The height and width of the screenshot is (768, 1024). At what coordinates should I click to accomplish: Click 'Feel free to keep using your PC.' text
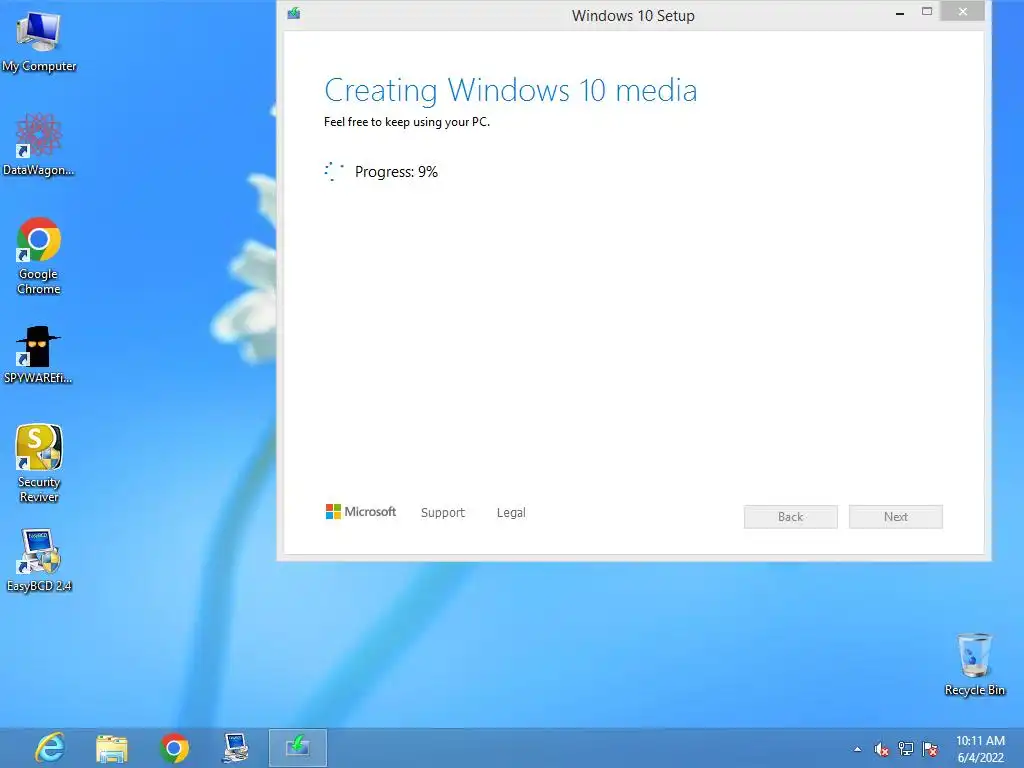[407, 122]
